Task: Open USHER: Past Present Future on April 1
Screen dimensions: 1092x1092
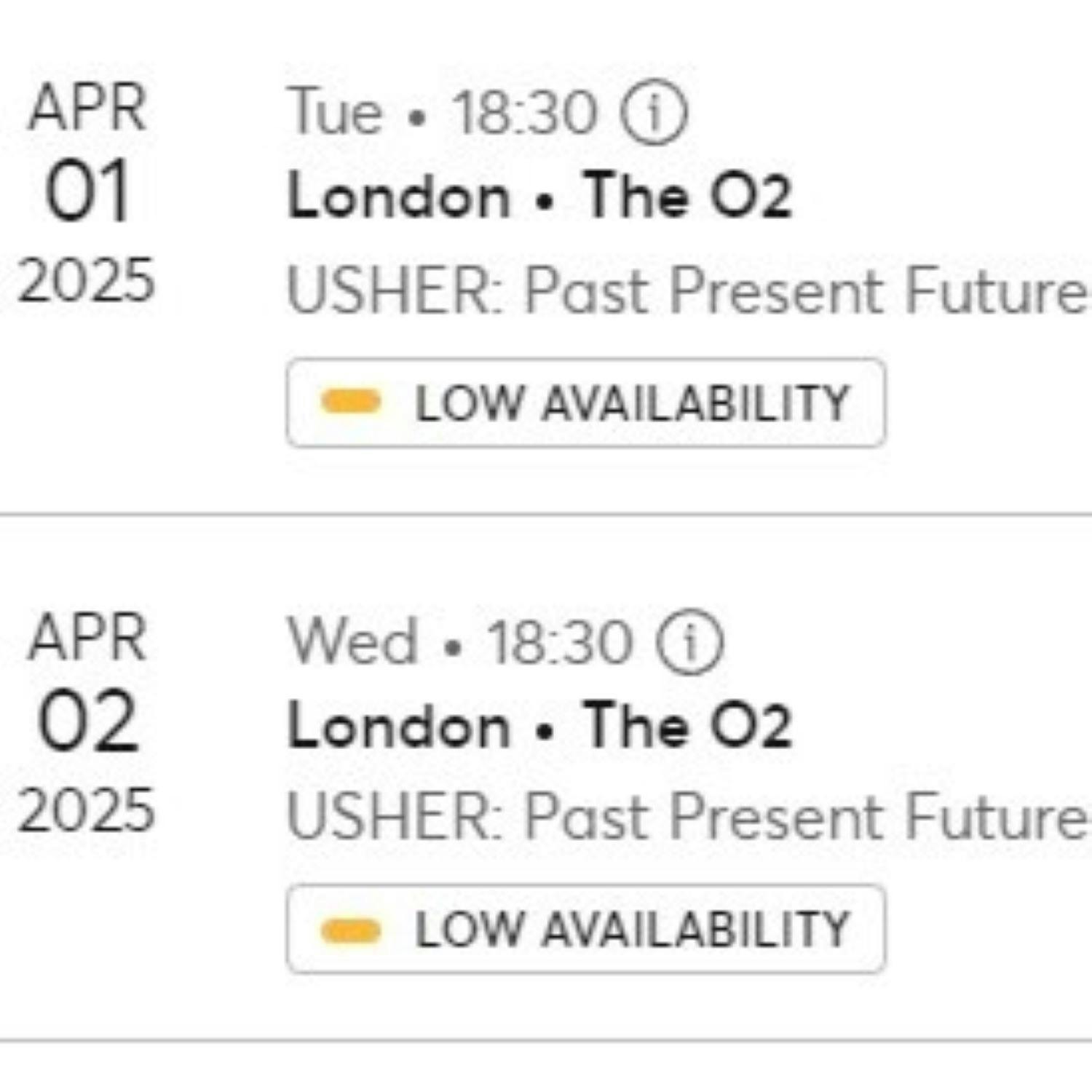Action: (x=687, y=291)
